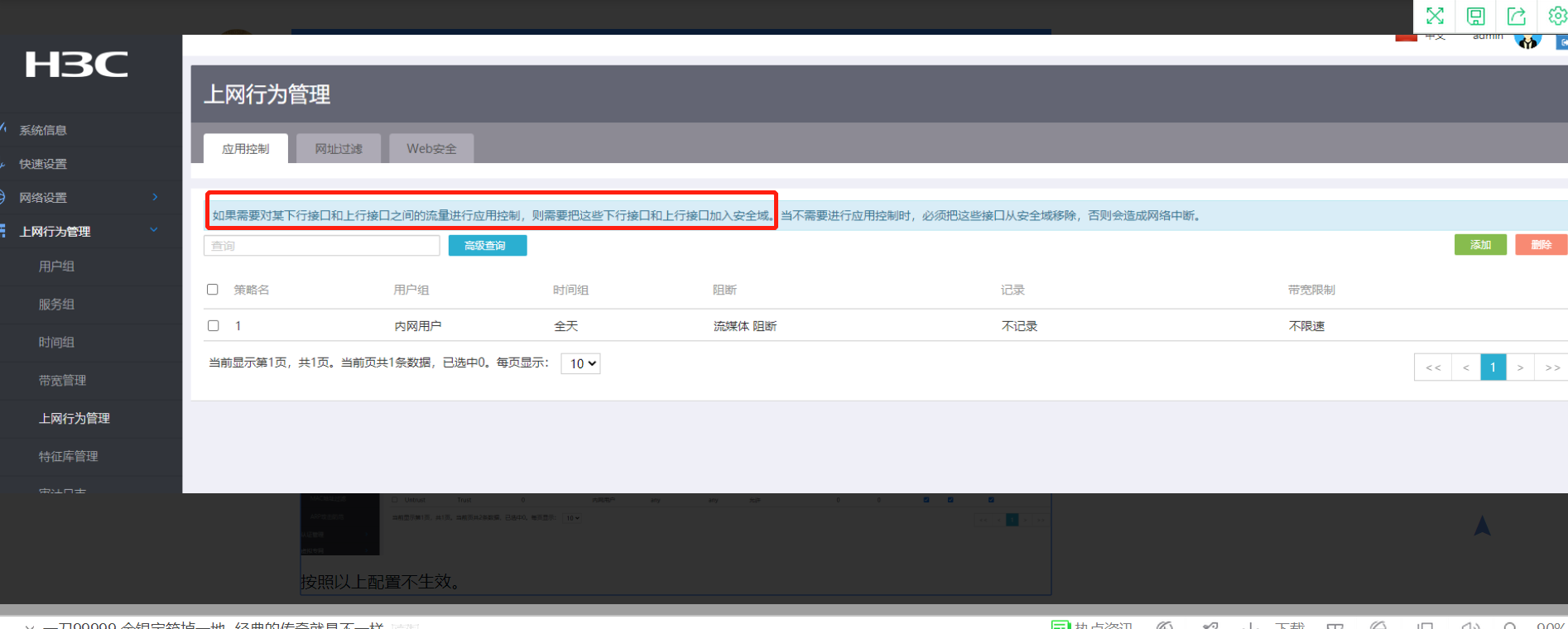Click the 阻断 column header
The width and height of the screenshot is (1568, 629).
pyautogui.click(x=725, y=290)
